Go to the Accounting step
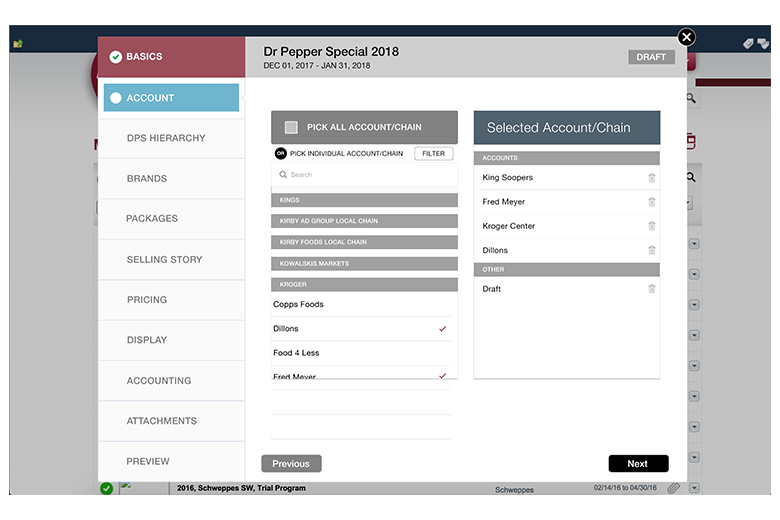This screenshot has height=520, width=780. (171, 381)
